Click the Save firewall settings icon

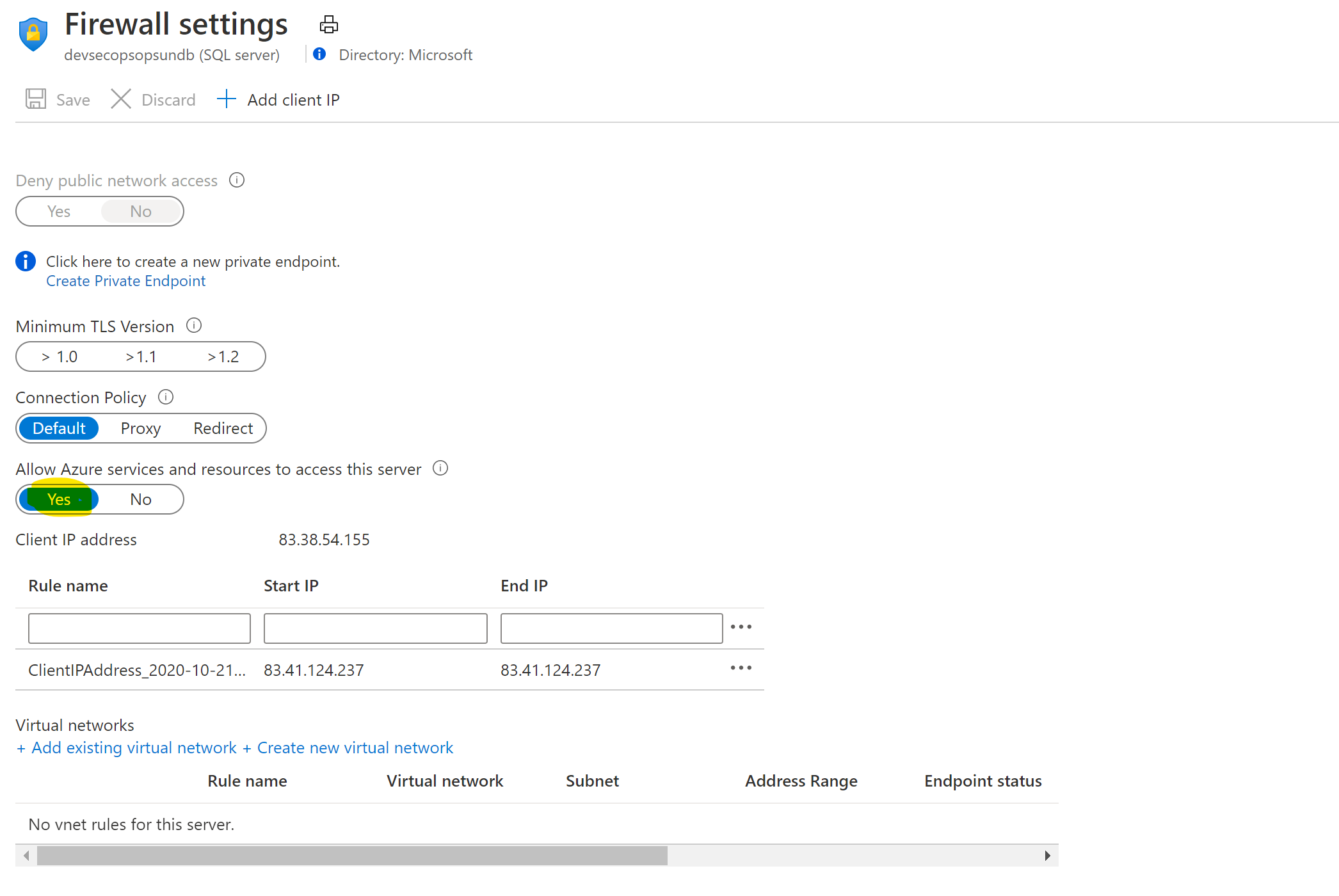tap(37, 98)
